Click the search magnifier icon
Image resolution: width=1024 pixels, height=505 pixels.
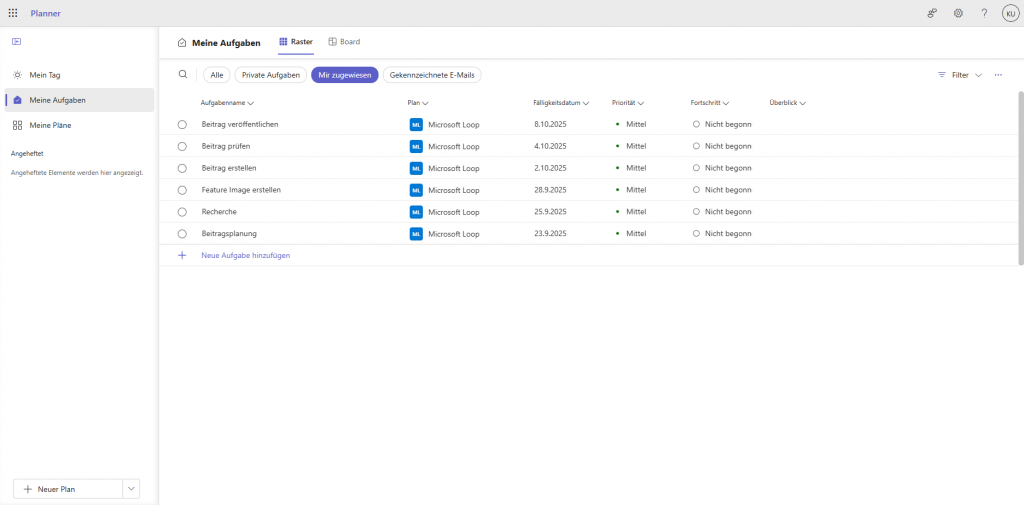(x=182, y=74)
